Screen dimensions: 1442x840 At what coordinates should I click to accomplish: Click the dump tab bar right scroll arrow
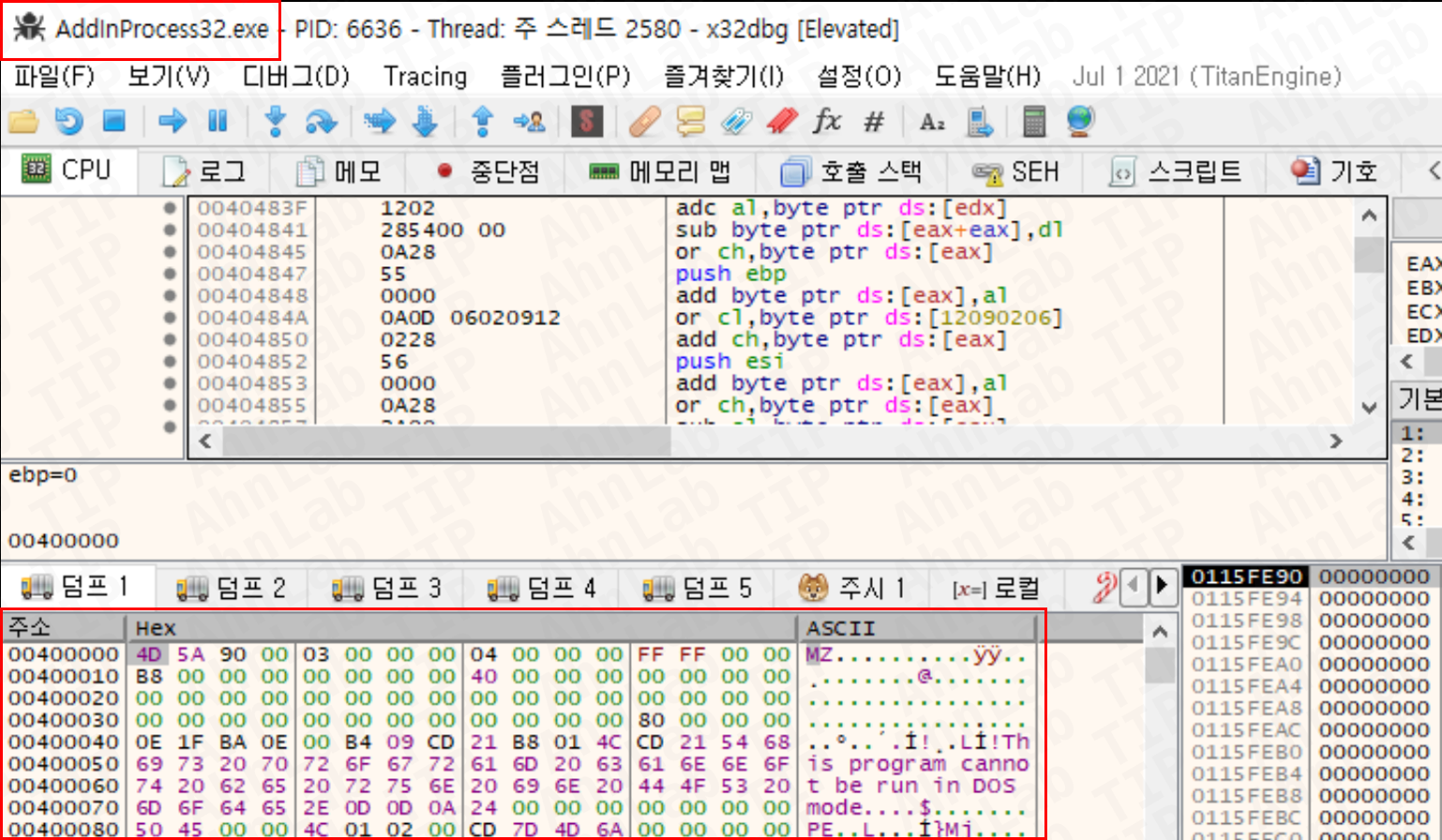click(1163, 586)
